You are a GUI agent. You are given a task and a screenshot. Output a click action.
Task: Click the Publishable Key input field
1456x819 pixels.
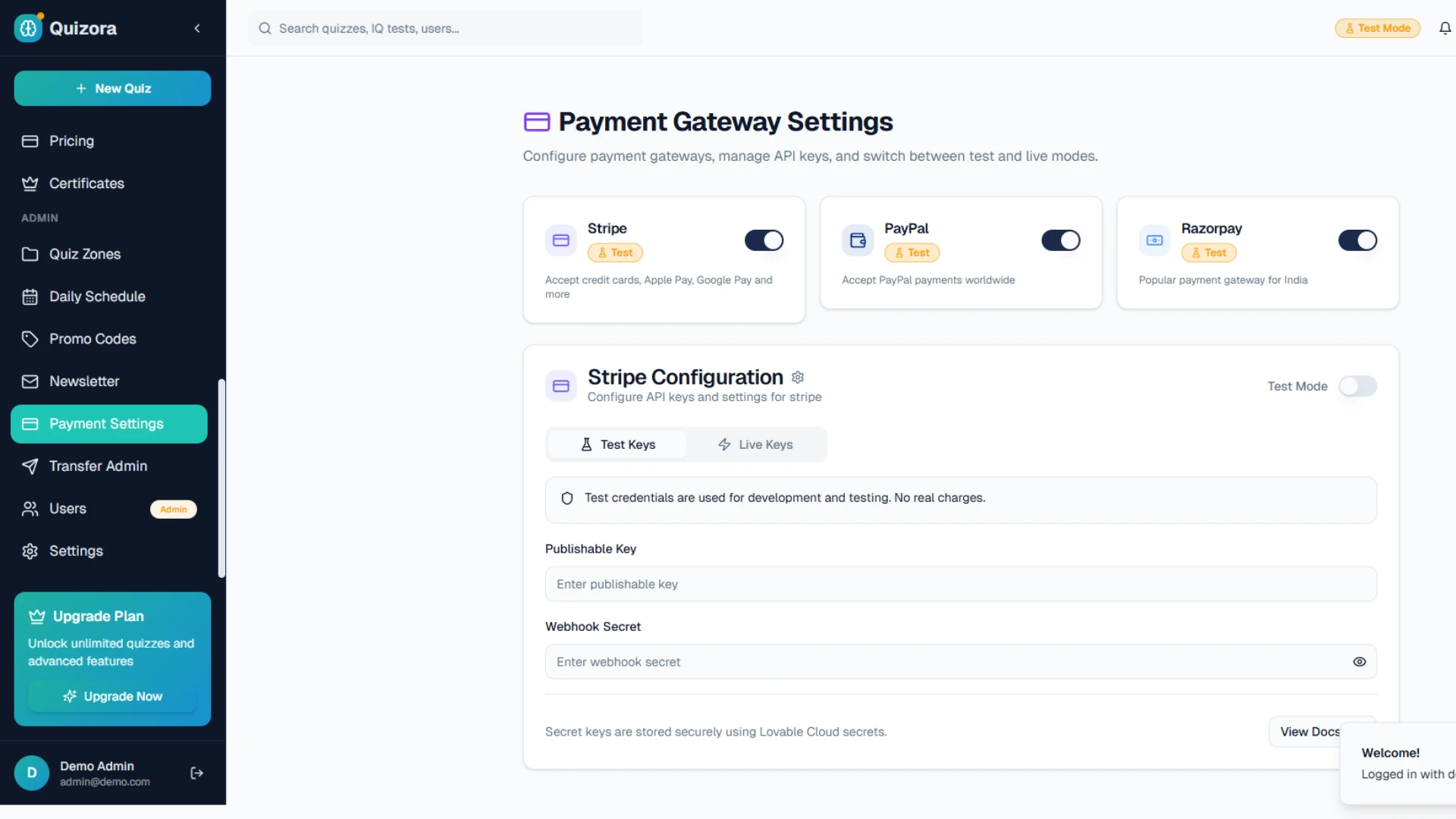(x=961, y=584)
